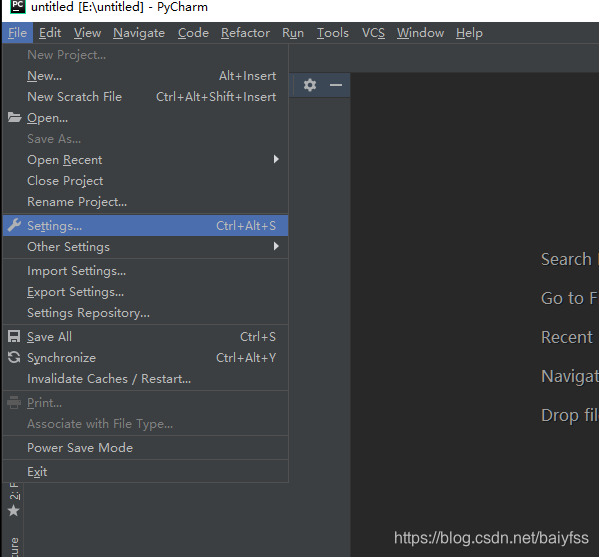Click the Alt+Insert shortcut text

click(x=248, y=76)
